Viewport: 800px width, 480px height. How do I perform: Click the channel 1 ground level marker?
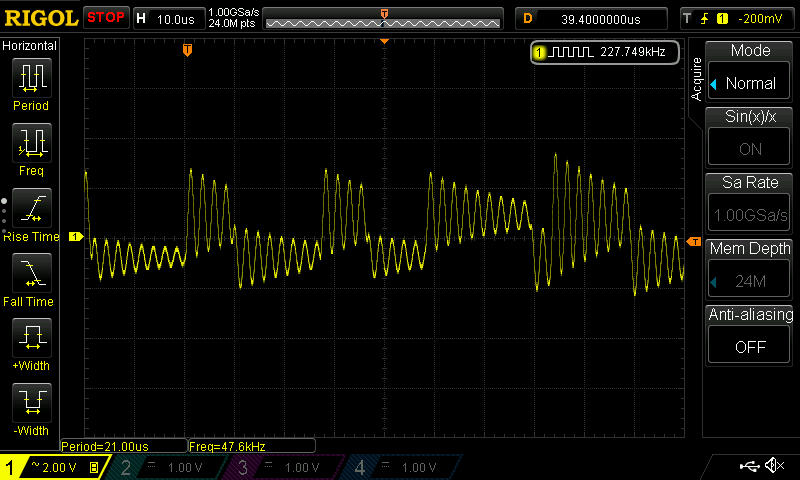76,236
